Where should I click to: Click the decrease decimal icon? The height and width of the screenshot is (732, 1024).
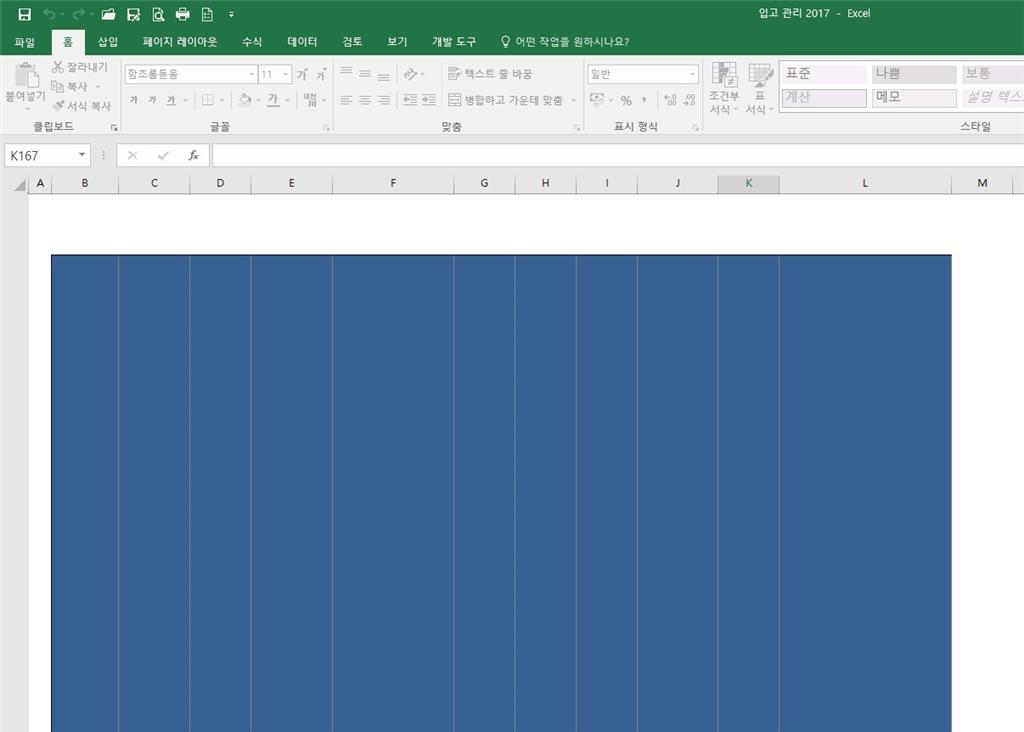pos(690,100)
